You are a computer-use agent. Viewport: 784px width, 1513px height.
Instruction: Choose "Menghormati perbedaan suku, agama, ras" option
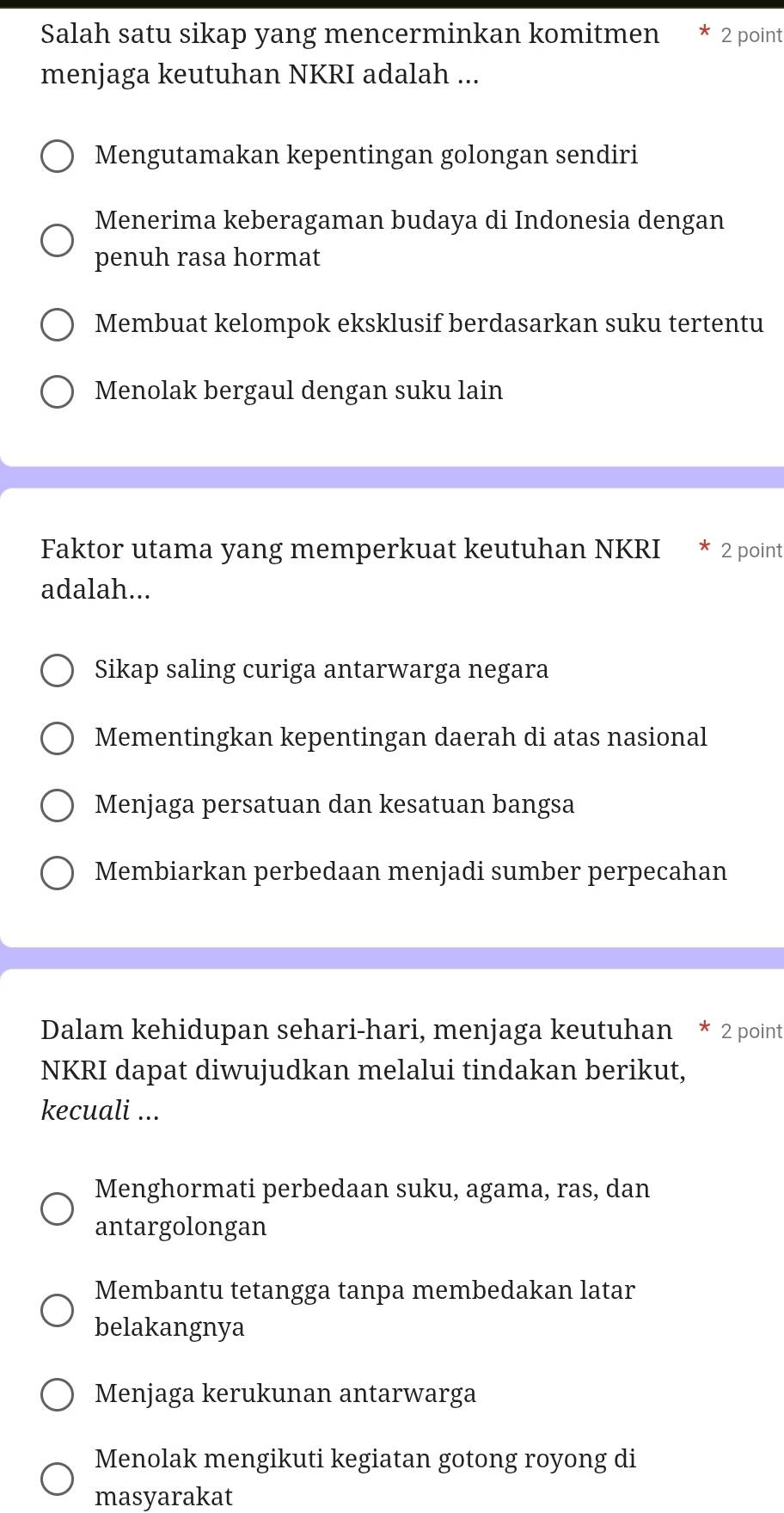tap(58, 1208)
